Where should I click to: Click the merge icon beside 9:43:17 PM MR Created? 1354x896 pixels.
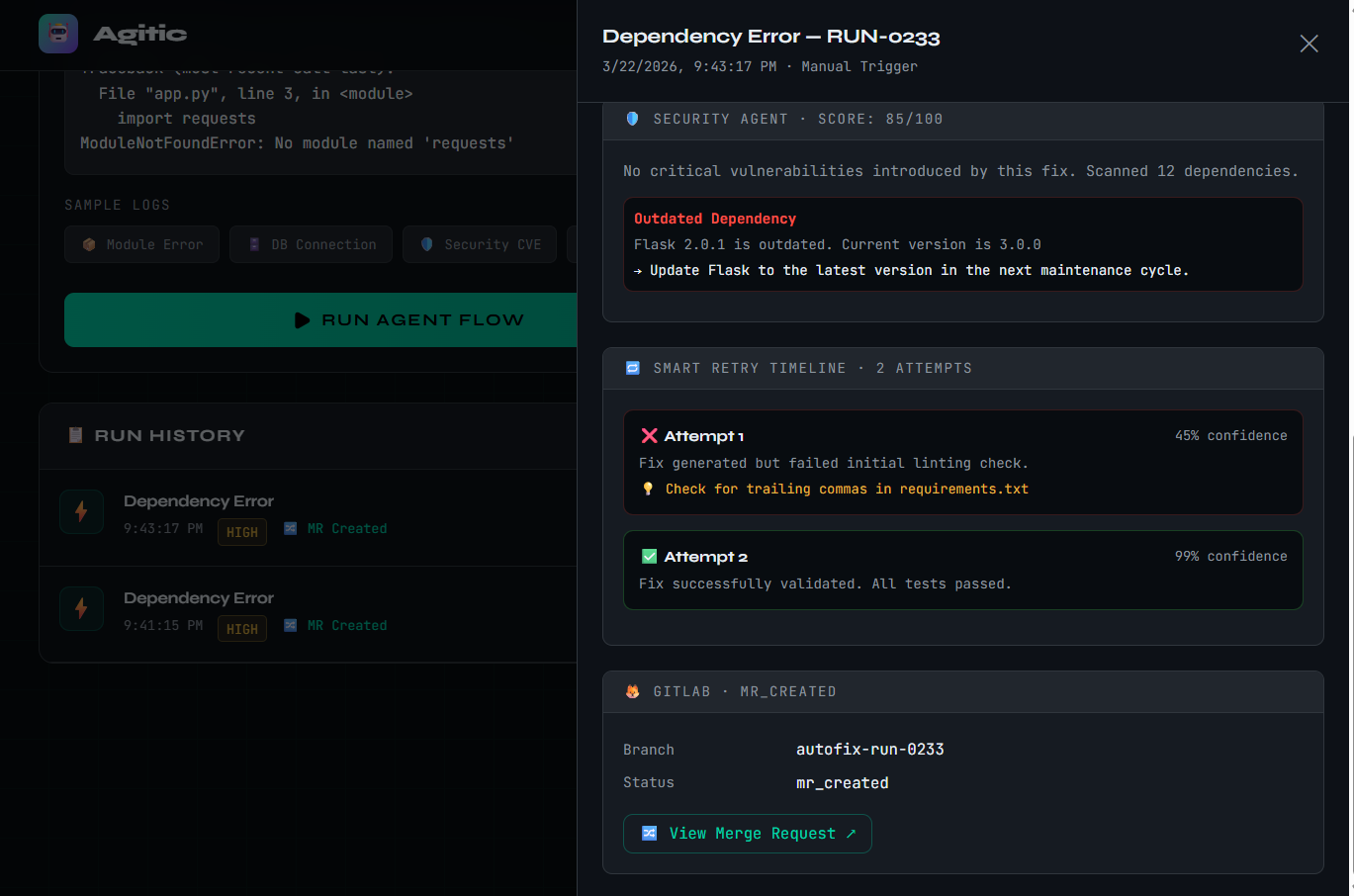291,528
